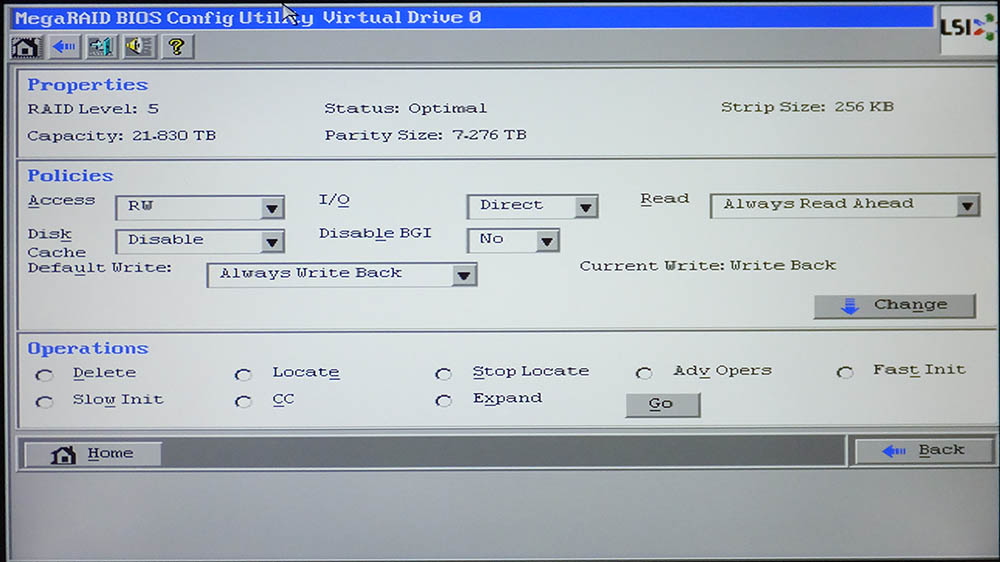Open the Disk Cache dropdown showing Disable
The image size is (1000, 562).
(200, 241)
